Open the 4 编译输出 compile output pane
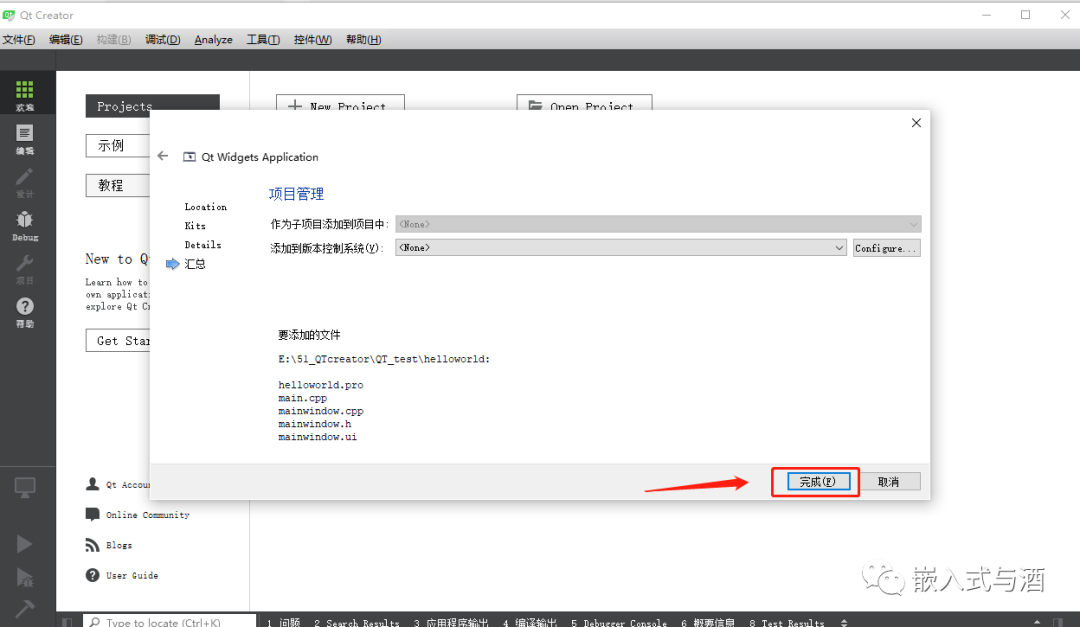The width and height of the screenshot is (1080, 627). tap(530, 623)
